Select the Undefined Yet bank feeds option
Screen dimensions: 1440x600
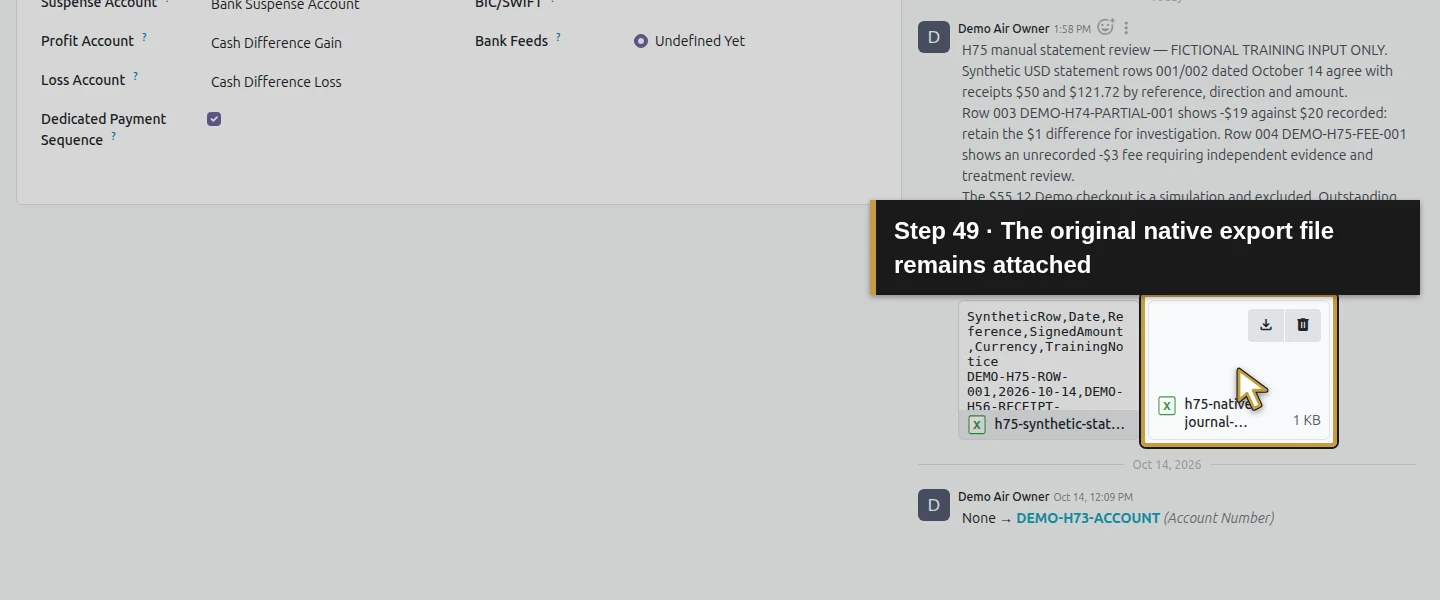(641, 41)
